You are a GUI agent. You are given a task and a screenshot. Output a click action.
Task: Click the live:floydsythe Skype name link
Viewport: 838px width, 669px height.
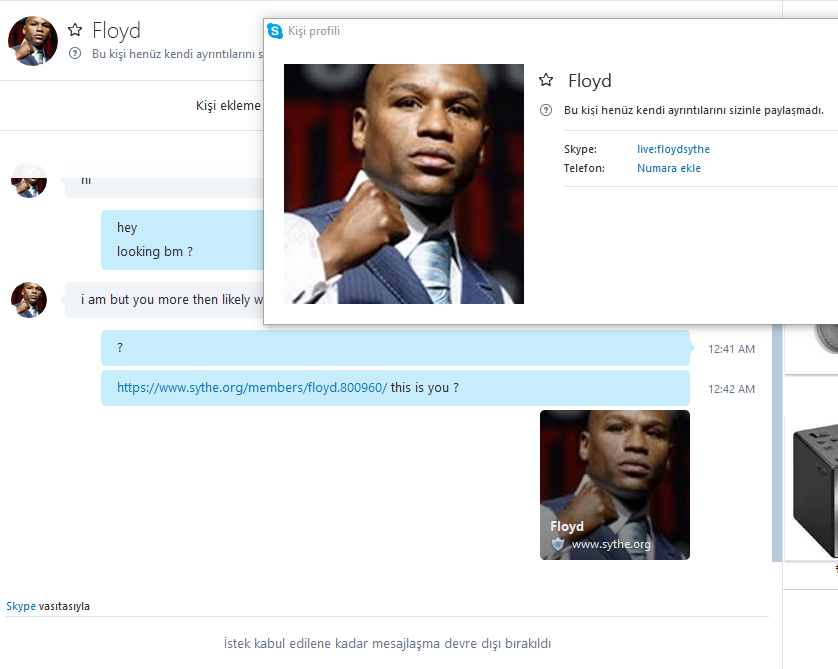point(673,149)
